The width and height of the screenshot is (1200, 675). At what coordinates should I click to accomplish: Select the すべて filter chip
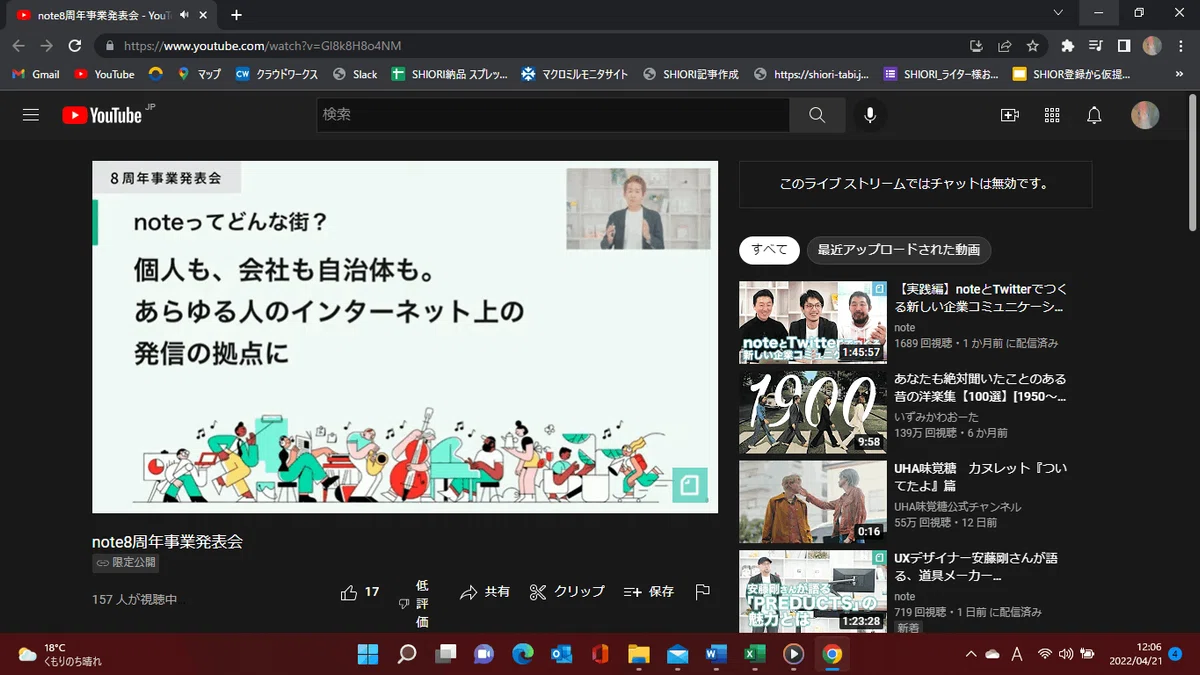pos(769,250)
